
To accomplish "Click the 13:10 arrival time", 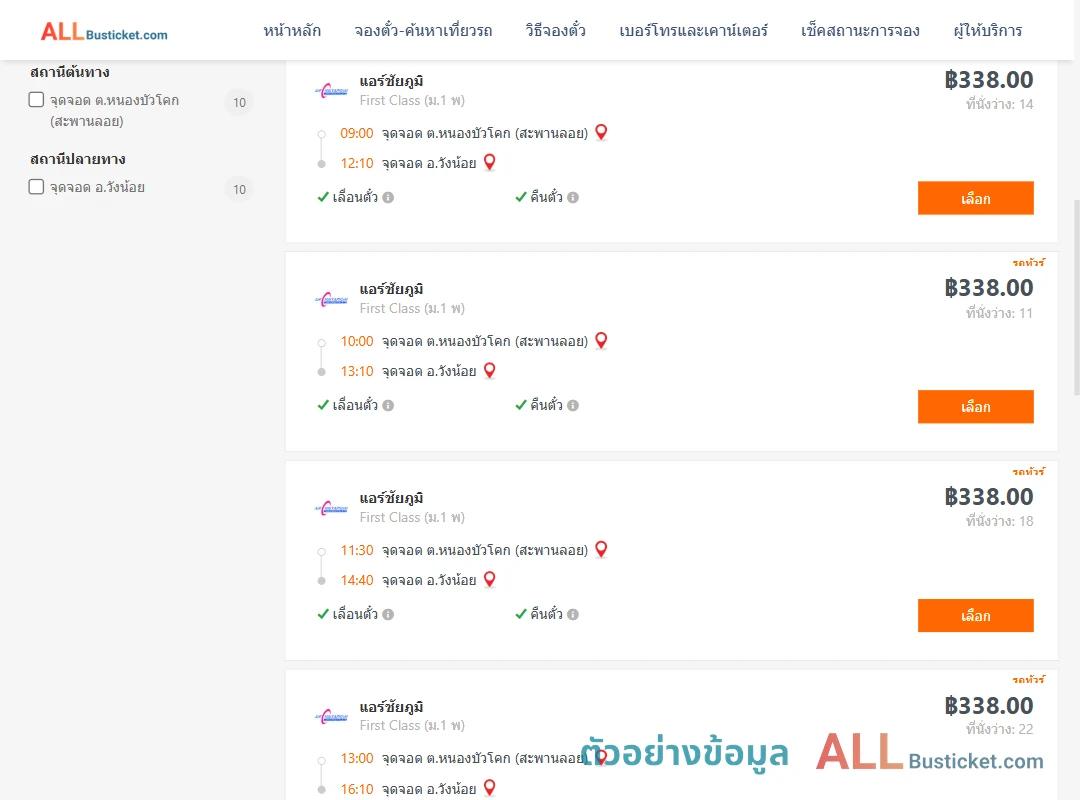I will pyautogui.click(x=357, y=371).
